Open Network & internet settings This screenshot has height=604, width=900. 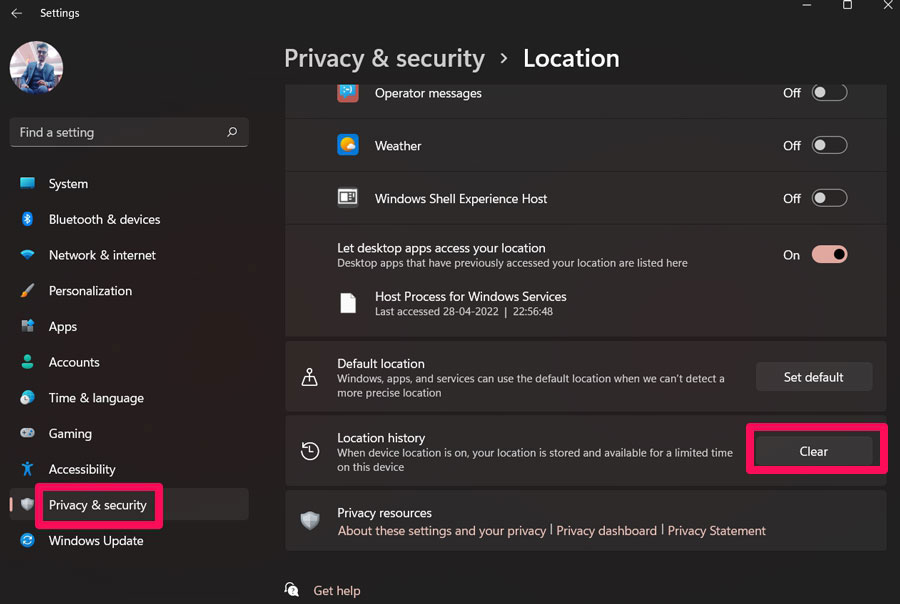click(x=129, y=255)
